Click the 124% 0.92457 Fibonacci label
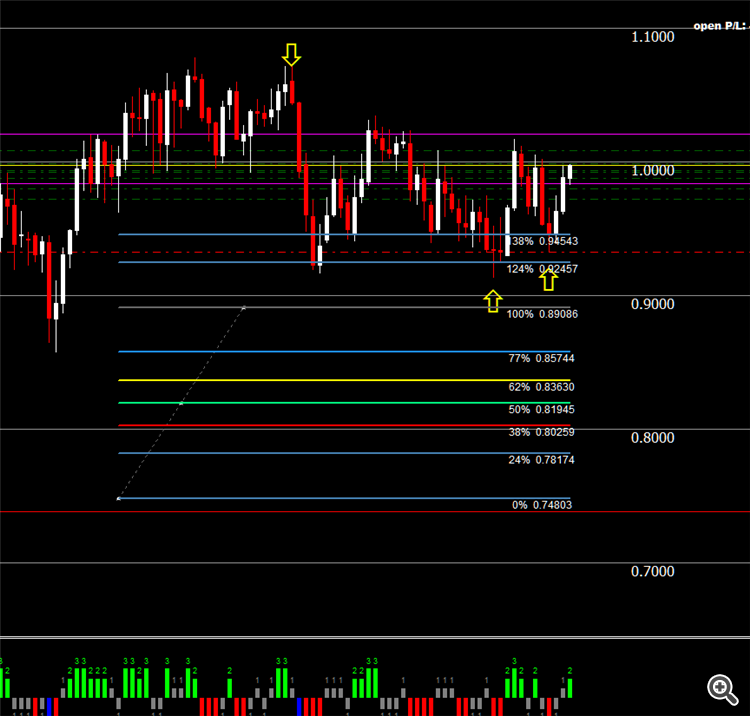 (x=542, y=269)
